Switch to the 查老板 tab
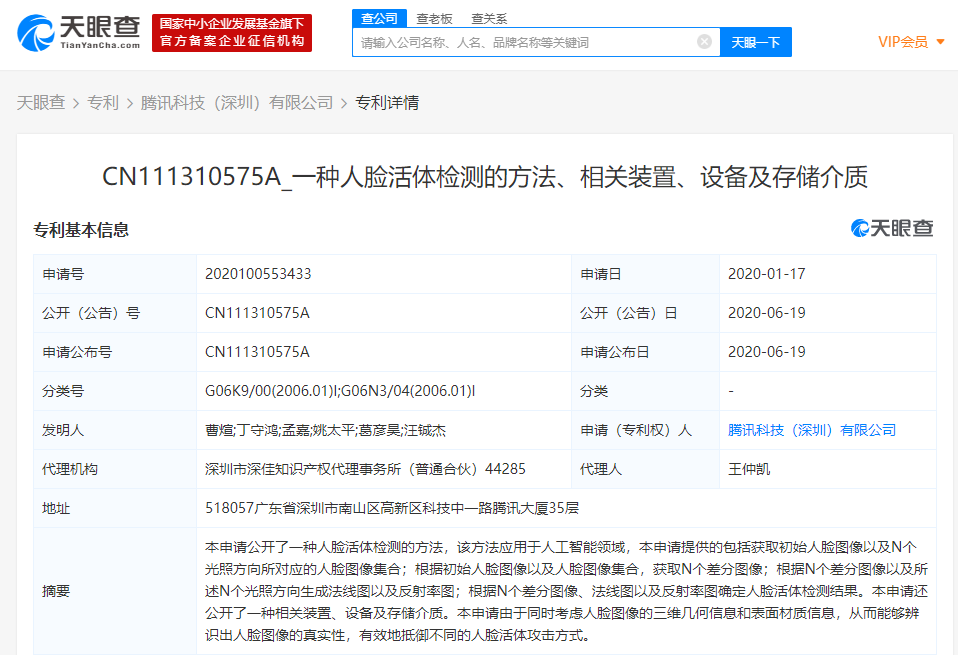The image size is (958, 655). click(434, 18)
